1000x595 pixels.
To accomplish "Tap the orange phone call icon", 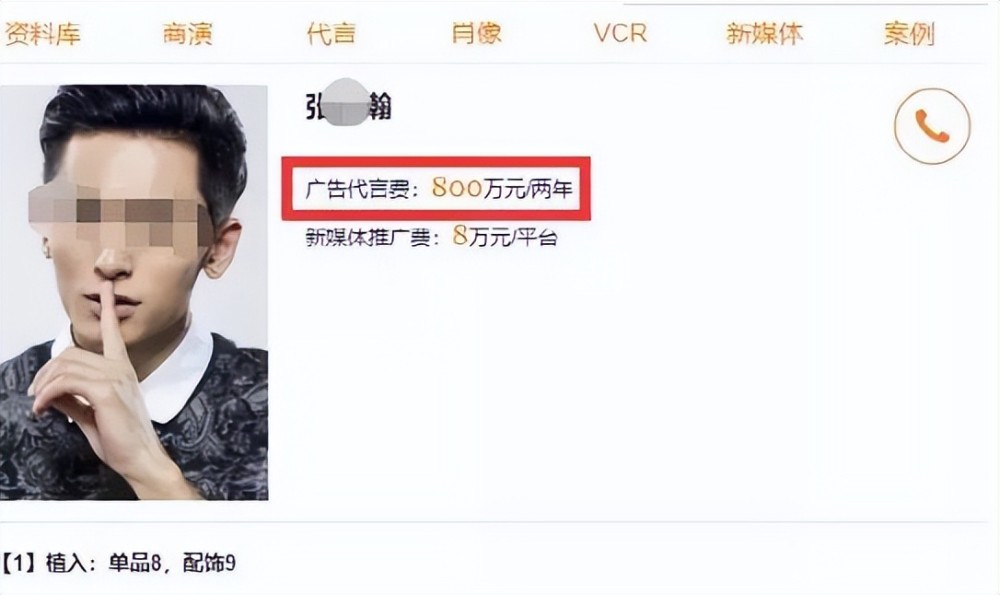I will tap(932, 126).
